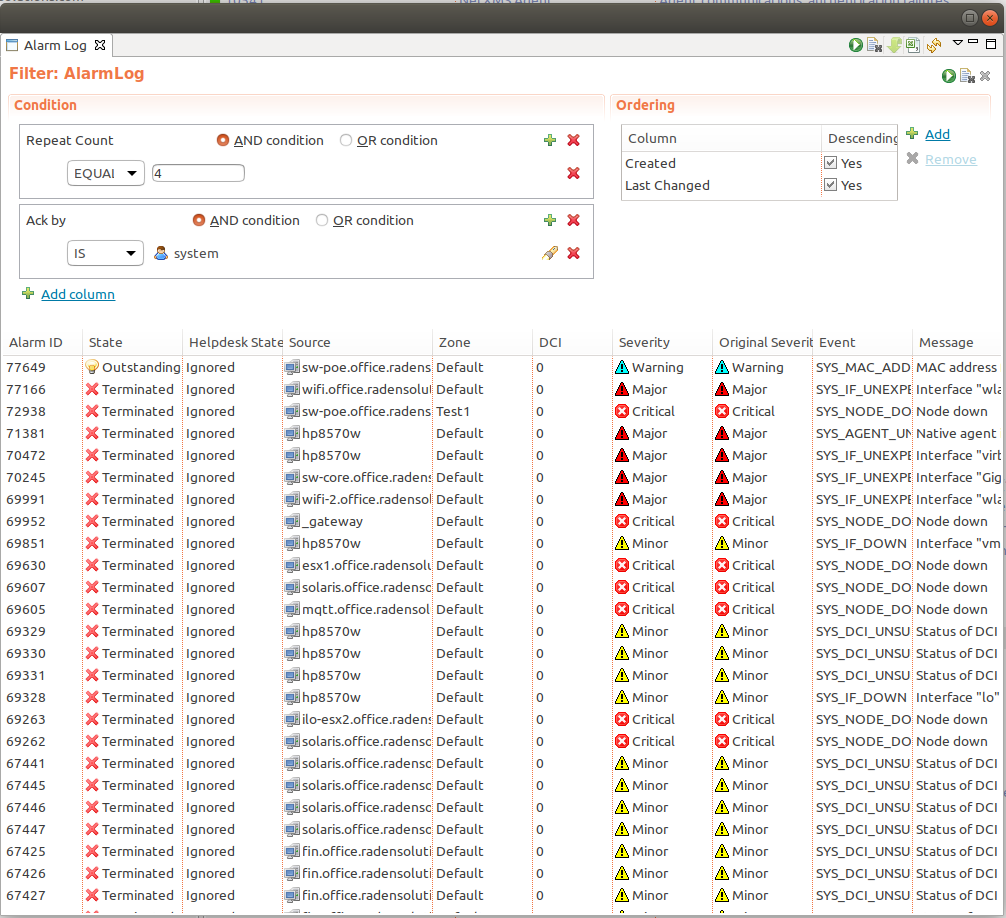This screenshot has width=1006, height=918.
Task: Click Add link in Ordering section
Action: [x=937, y=134]
